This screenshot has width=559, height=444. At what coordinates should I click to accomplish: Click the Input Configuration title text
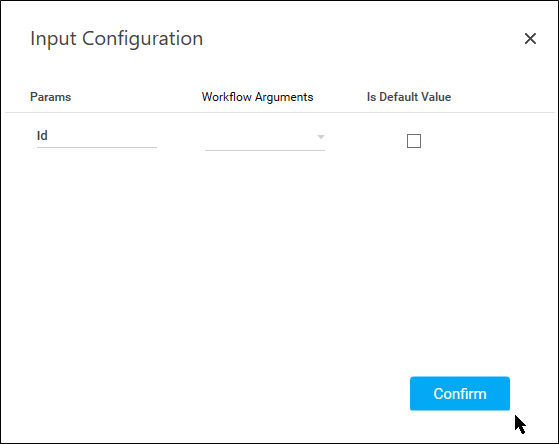pos(117,39)
